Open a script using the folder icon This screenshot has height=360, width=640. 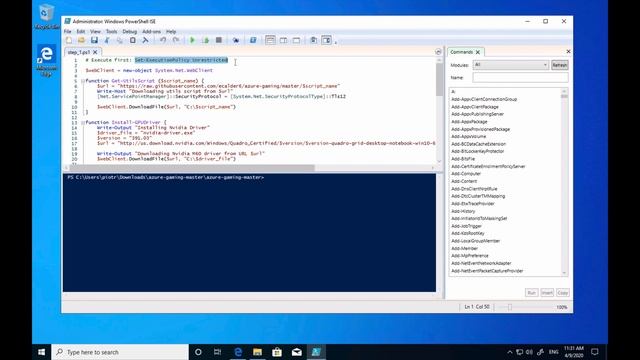coord(81,40)
